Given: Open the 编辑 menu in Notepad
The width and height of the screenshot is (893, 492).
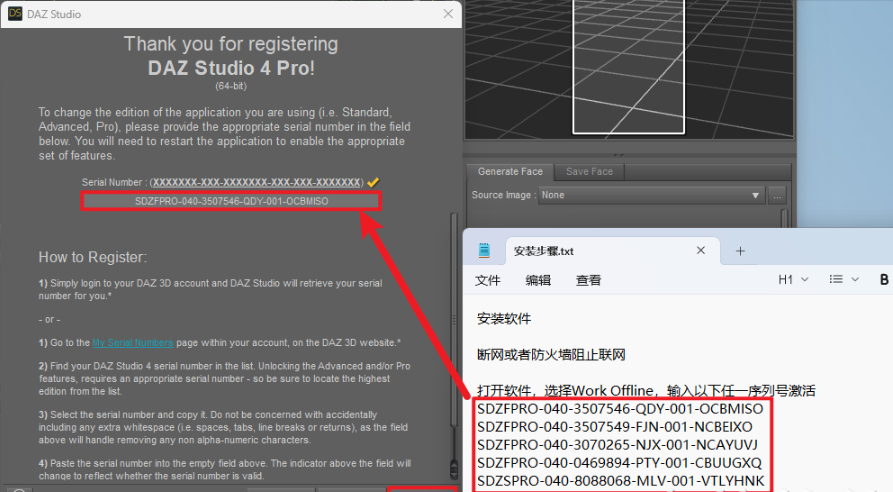Looking at the screenshot, I should tap(538, 280).
